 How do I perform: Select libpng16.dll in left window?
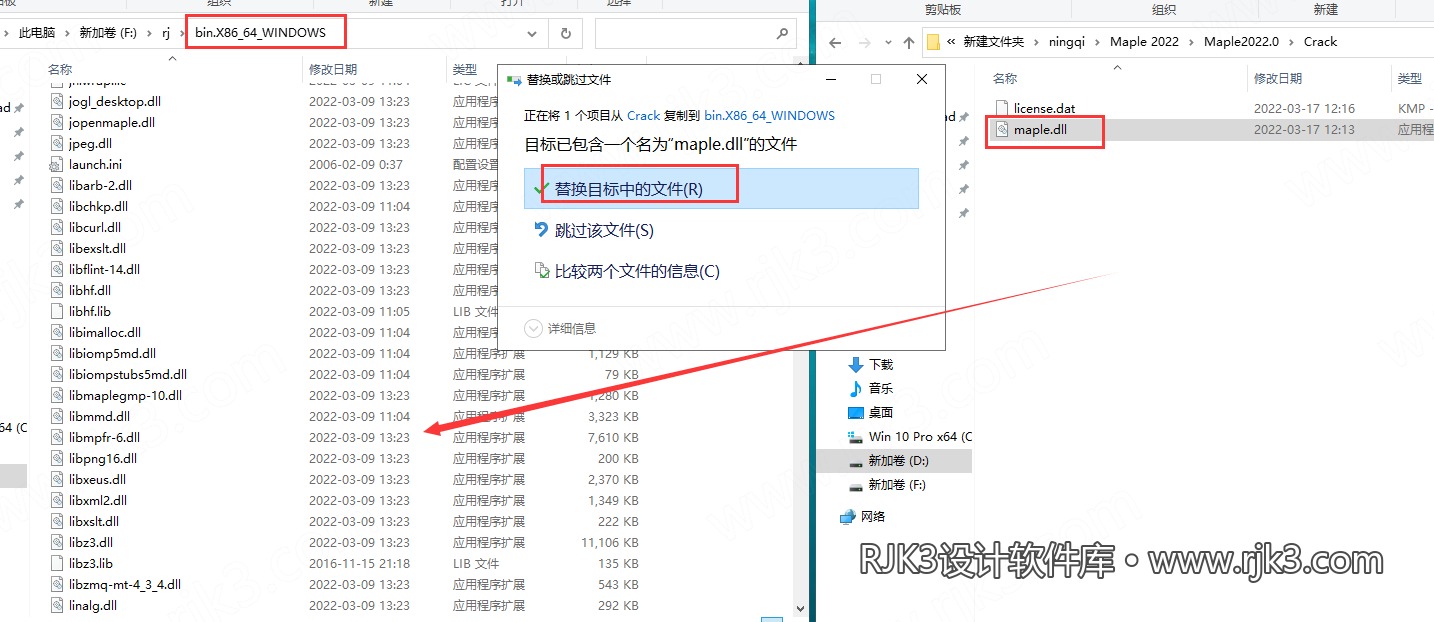(103, 458)
